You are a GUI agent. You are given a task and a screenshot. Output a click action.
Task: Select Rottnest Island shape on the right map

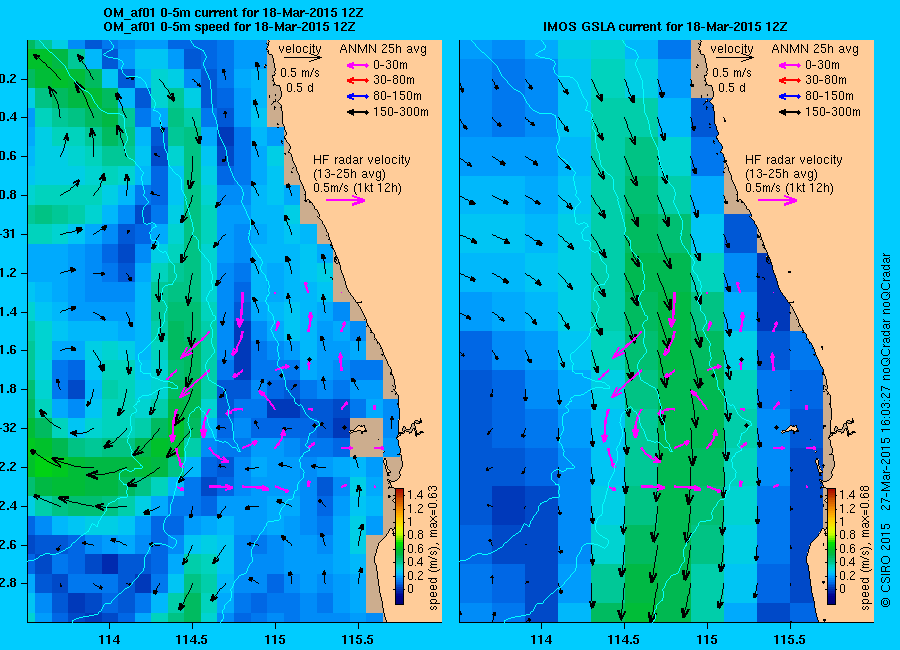click(791, 428)
